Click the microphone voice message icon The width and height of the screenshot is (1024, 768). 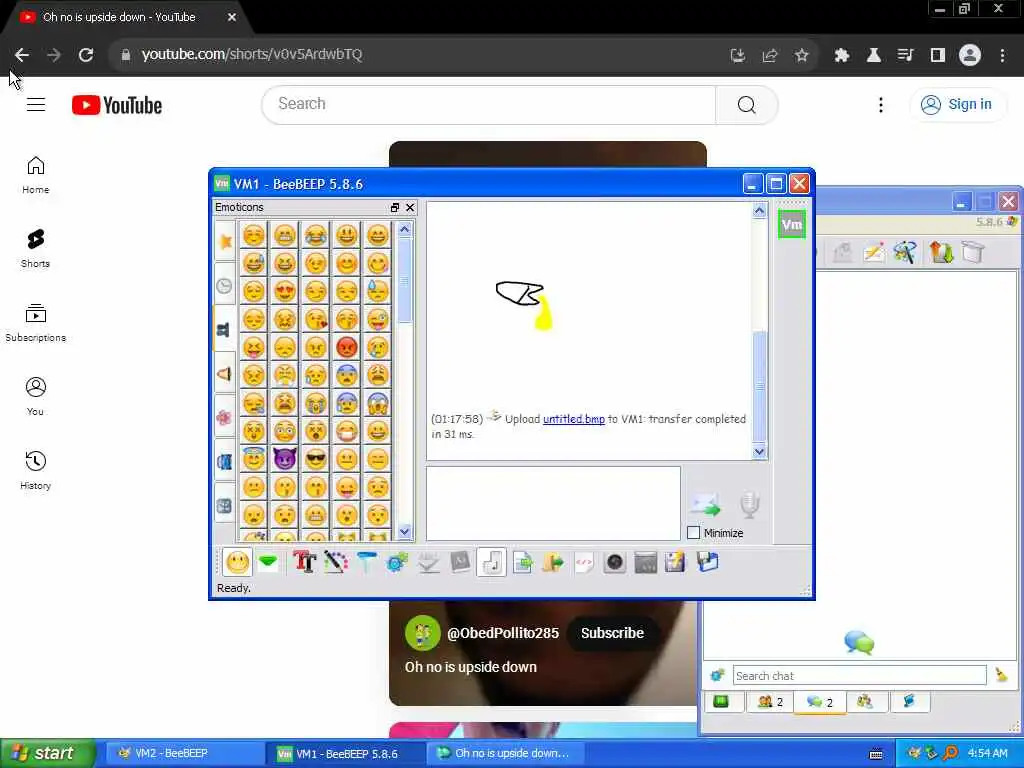750,505
